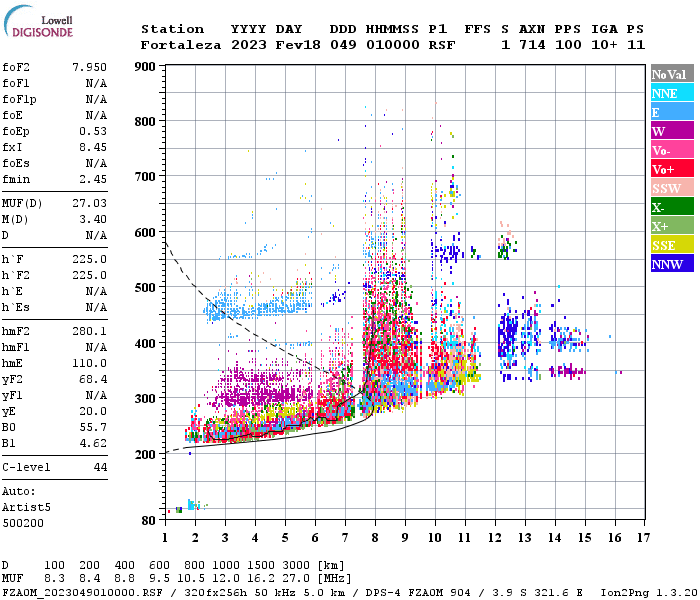Select the X- dark green legend swatch
The image size is (700, 600).
tap(672, 207)
